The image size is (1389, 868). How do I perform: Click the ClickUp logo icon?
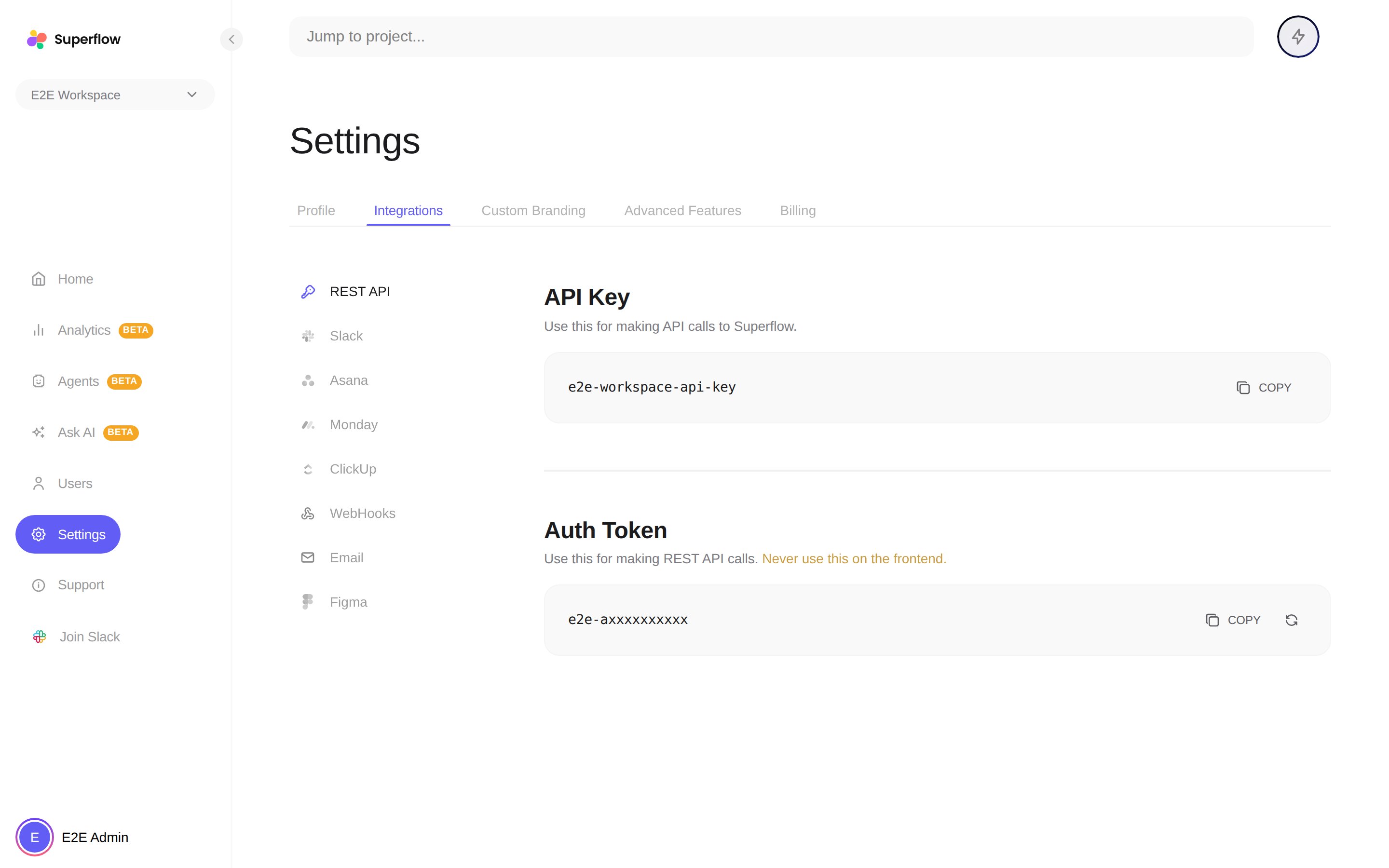308,469
